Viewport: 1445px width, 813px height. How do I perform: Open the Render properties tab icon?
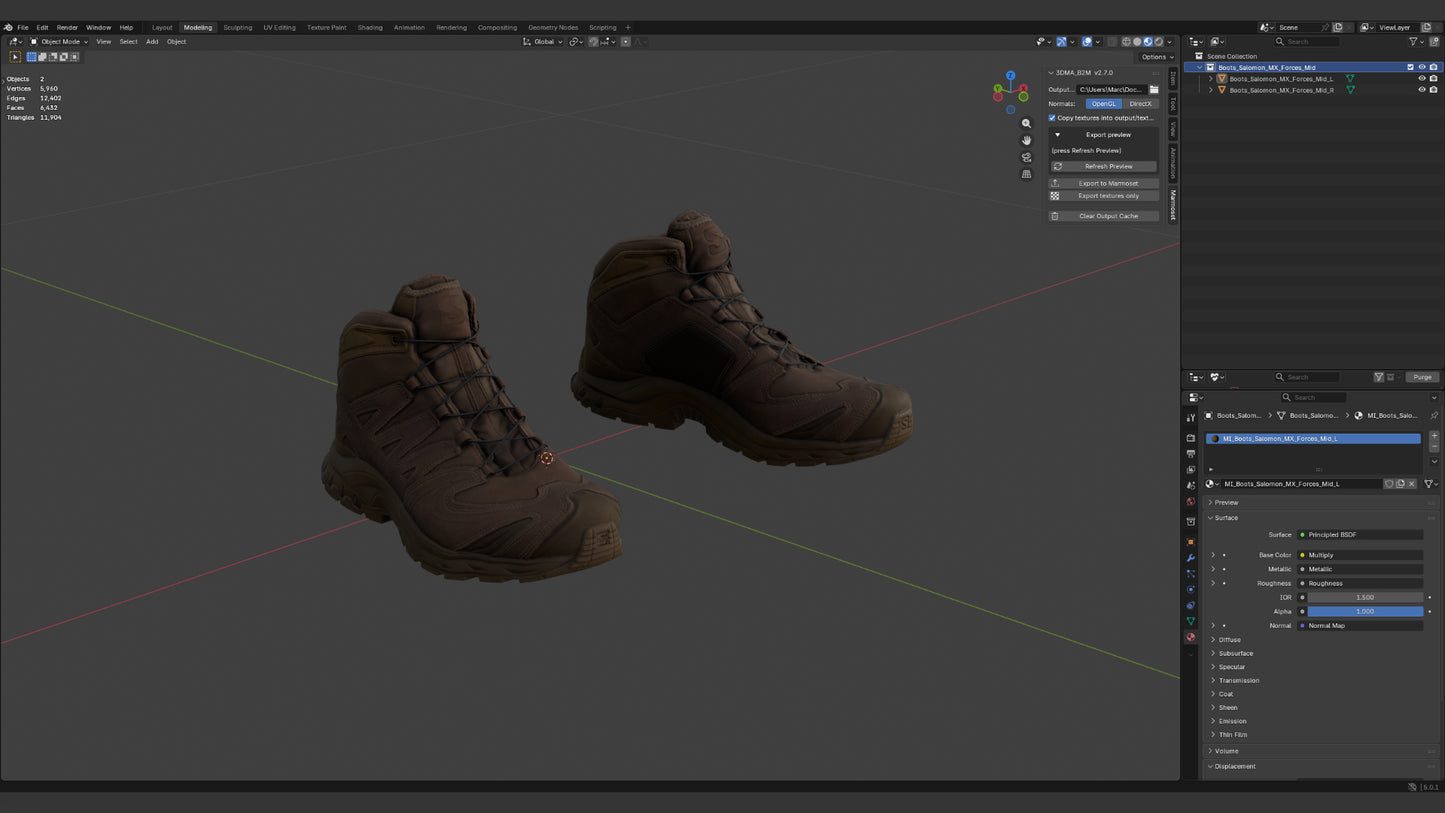tap(1191, 438)
